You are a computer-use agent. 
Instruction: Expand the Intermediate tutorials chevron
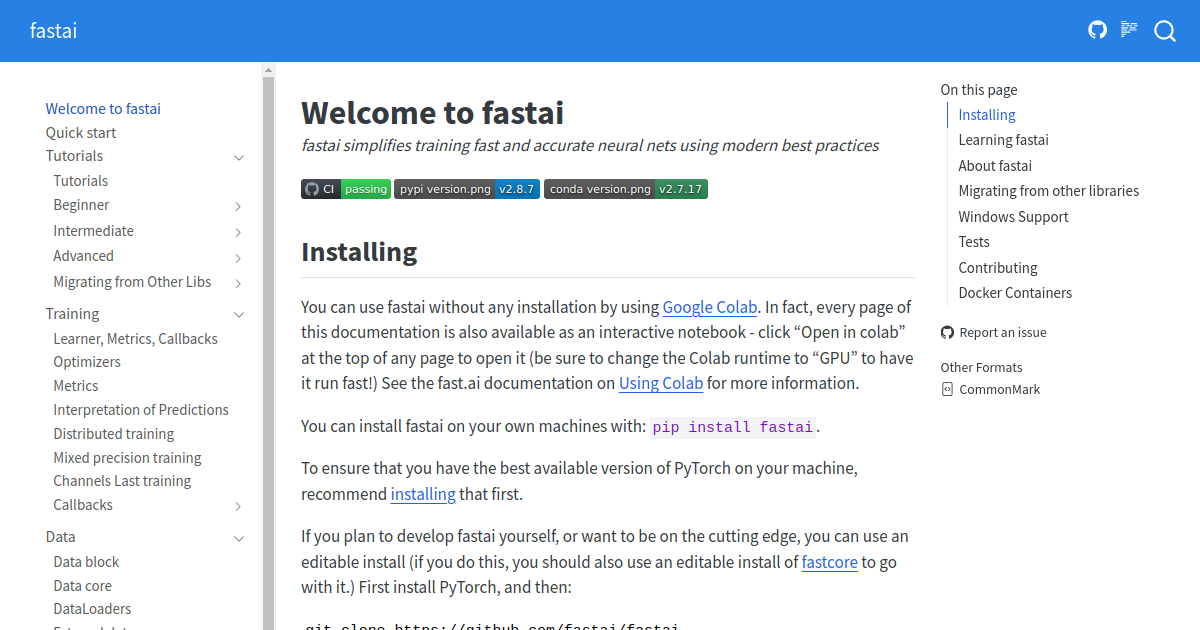coord(239,232)
